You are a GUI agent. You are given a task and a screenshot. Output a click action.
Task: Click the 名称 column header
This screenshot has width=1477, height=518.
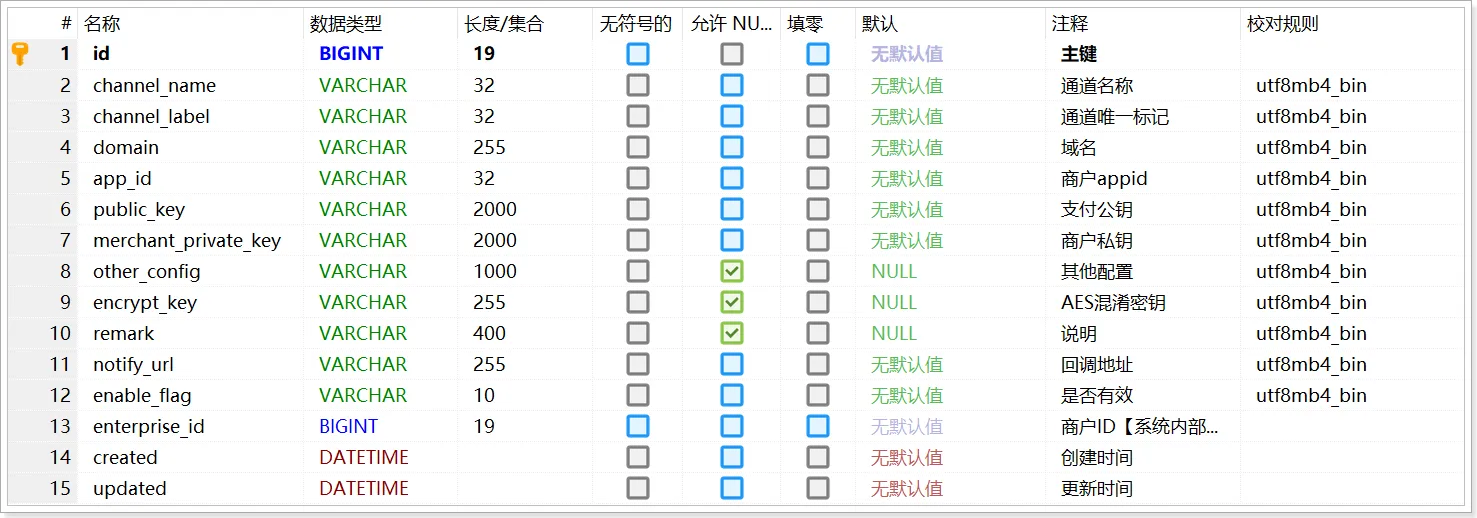pos(102,24)
